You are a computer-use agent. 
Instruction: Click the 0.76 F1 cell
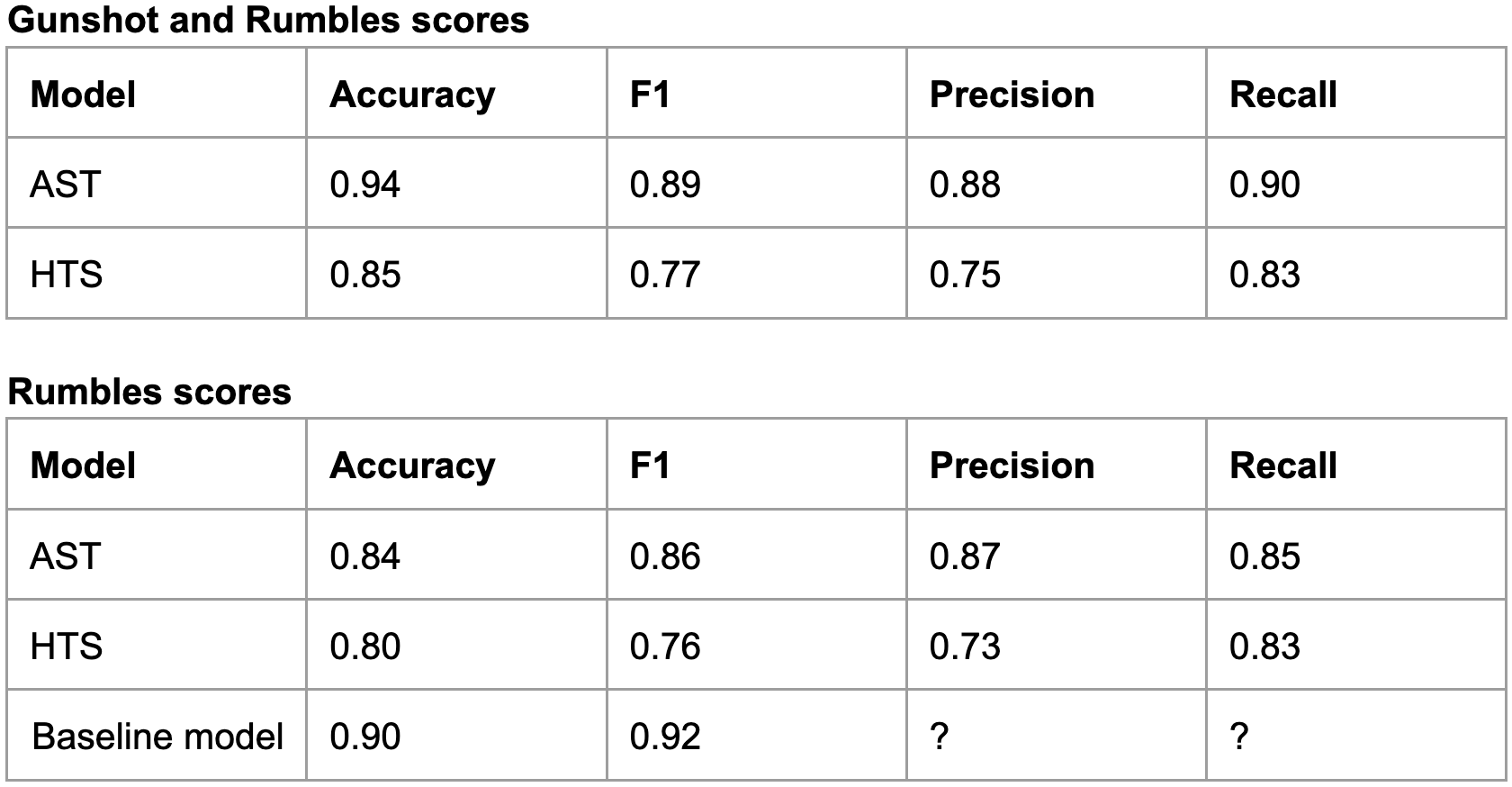tap(665, 646)
